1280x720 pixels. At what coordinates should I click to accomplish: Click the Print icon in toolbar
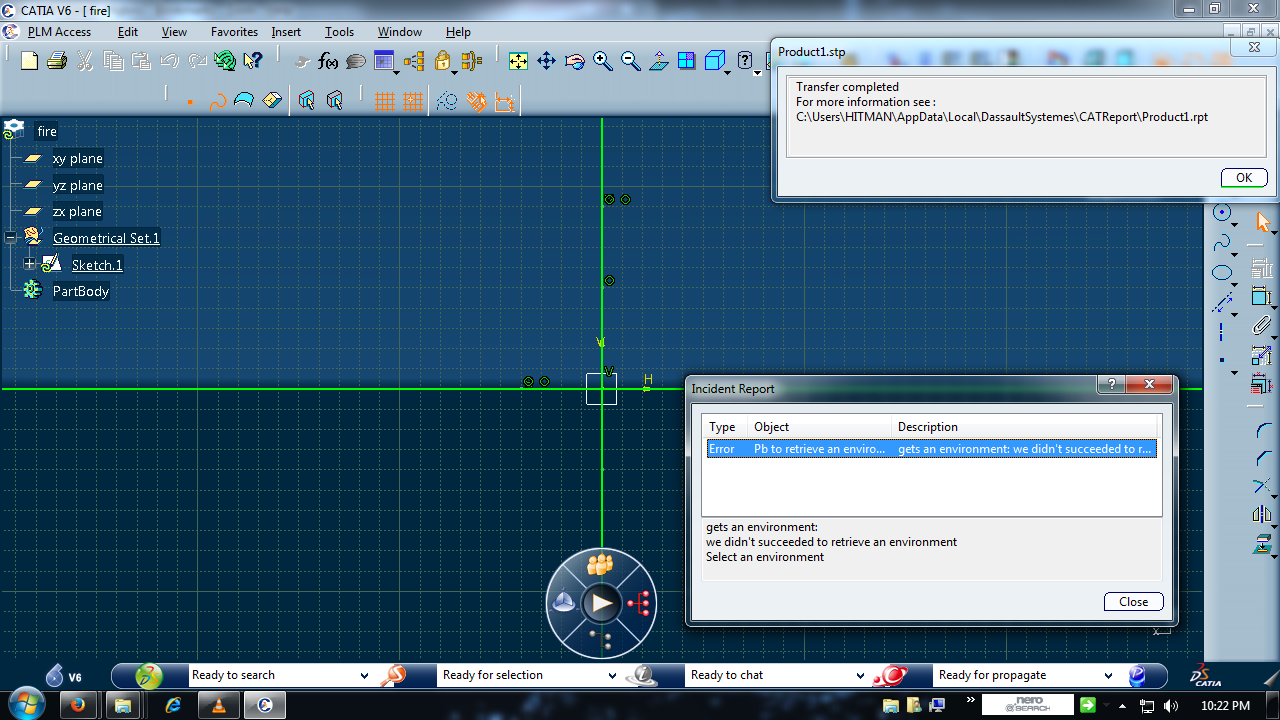pyautogui.click(x=57, y=62)
